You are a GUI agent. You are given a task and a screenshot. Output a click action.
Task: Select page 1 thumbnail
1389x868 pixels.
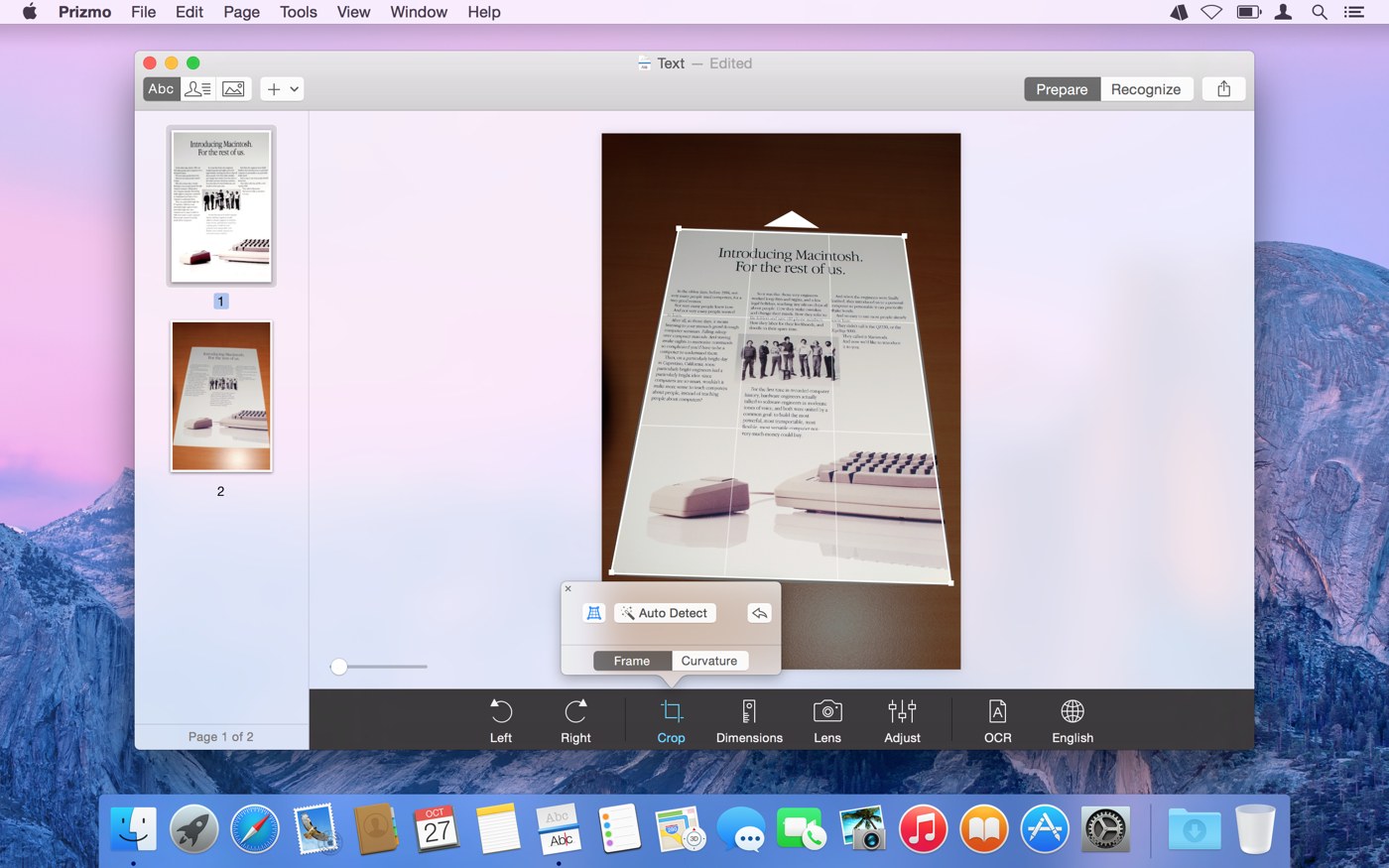click(x=220, y=206)
